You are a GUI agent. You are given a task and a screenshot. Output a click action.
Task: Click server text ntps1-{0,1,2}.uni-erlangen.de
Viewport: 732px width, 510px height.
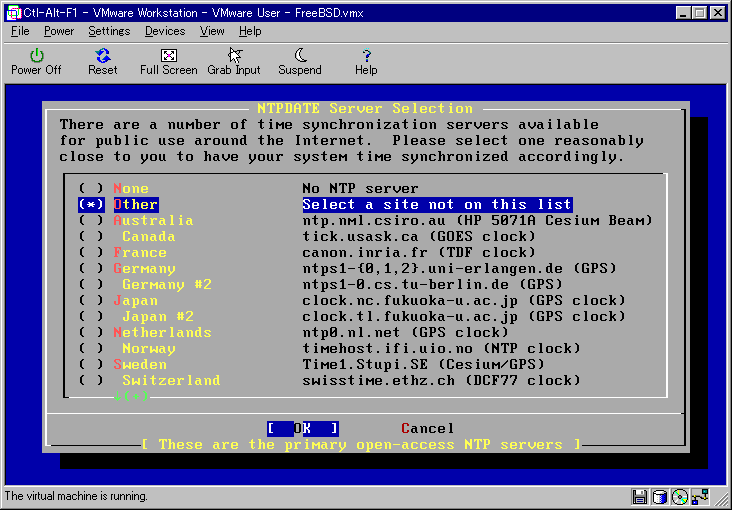(433, 269)
